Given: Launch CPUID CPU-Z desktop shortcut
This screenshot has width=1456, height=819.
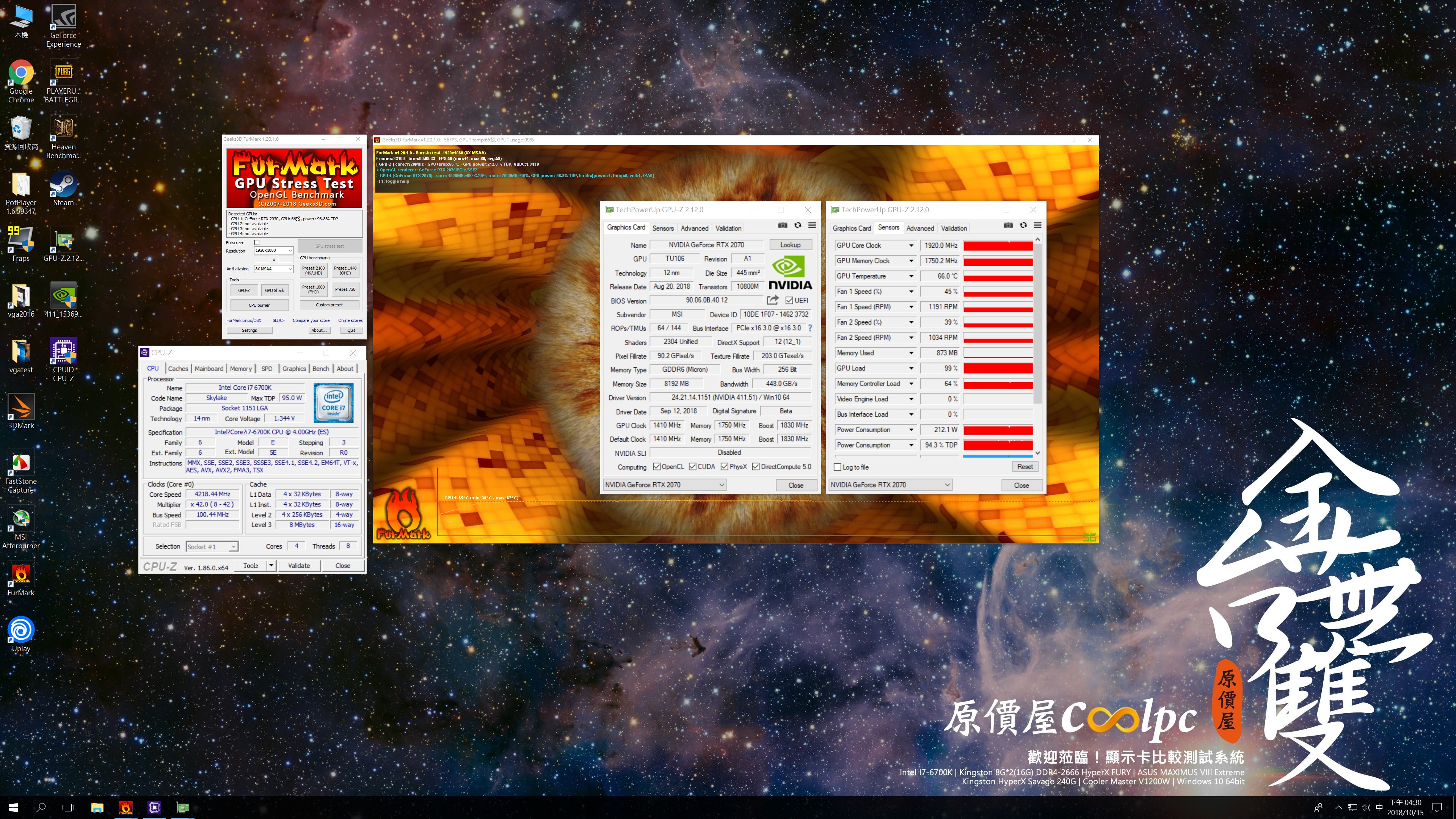Looking at the screenshot, I should [63, 360].
